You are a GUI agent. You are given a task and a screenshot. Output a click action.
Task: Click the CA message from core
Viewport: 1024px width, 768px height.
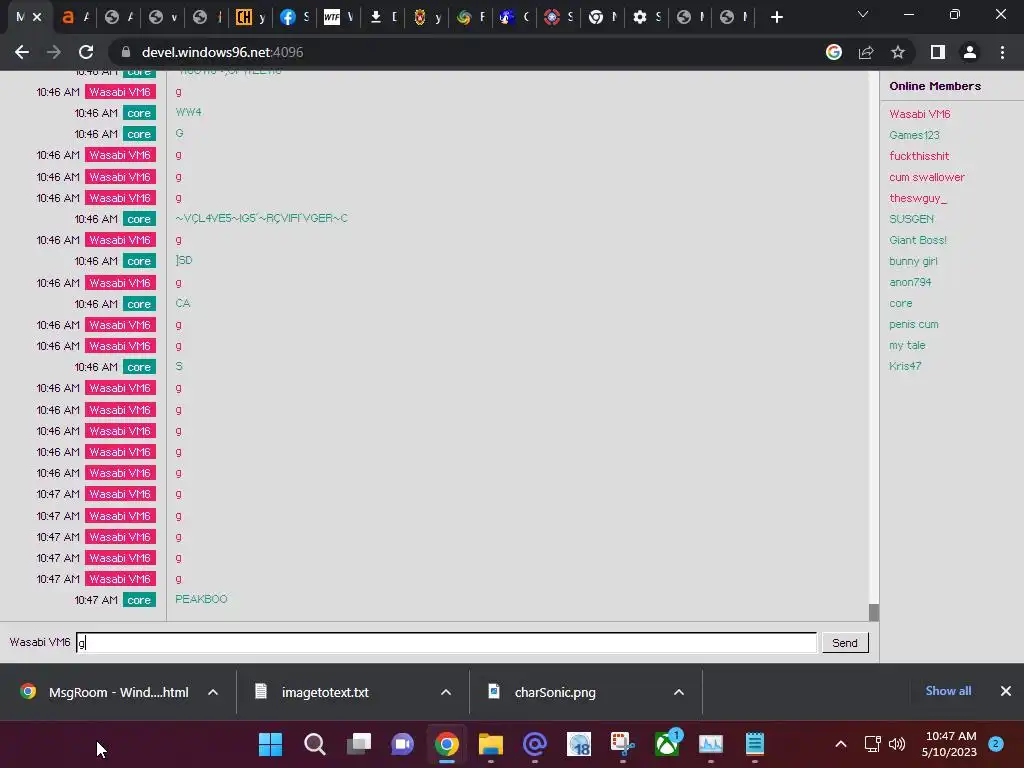pyautogui.click(x=182, y=303)
